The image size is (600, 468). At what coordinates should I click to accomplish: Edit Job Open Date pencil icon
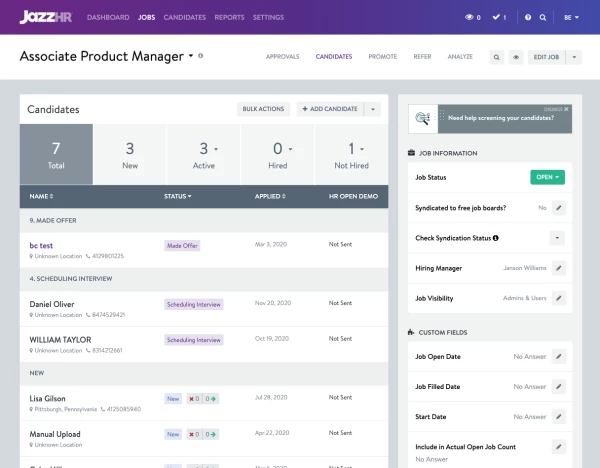tap(558, 356)
